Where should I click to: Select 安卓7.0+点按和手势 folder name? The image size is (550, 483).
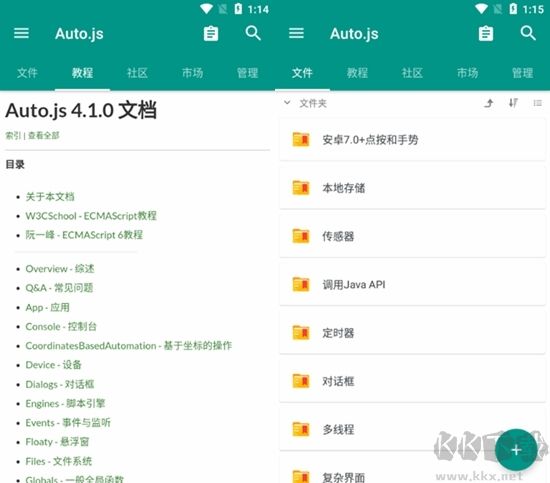coord(370,140)
